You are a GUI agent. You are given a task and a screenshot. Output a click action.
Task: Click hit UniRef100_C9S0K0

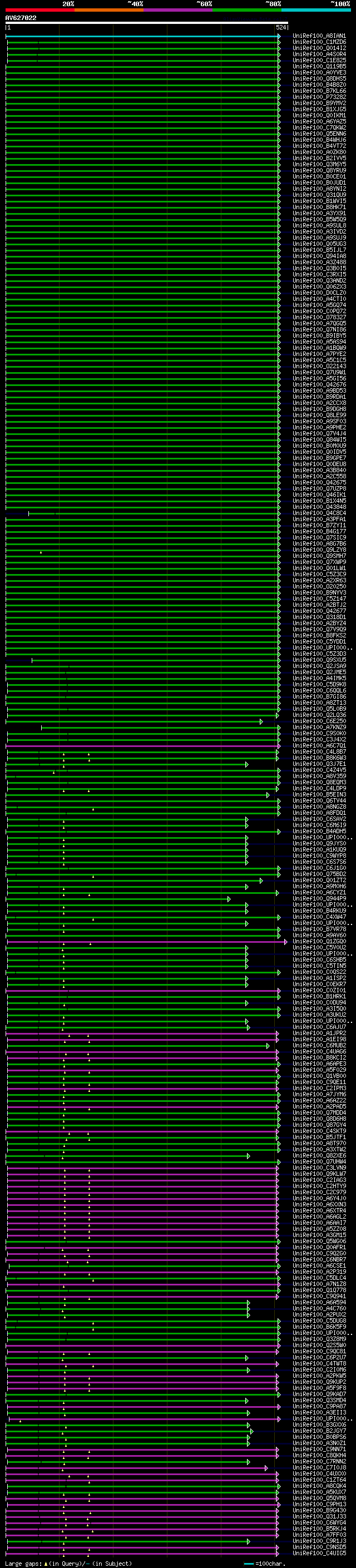(x=319, y=733)
